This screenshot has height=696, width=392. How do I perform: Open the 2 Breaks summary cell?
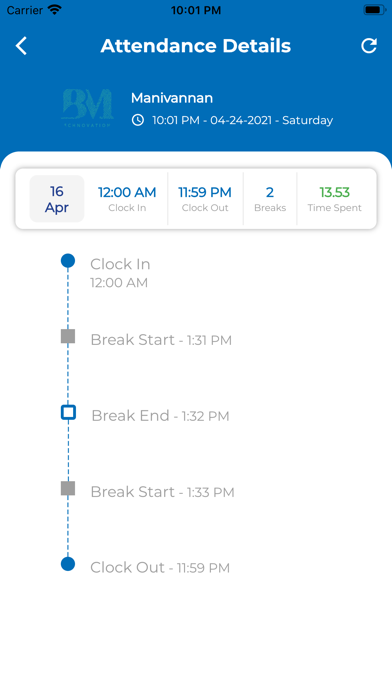[x=270, y=199]
